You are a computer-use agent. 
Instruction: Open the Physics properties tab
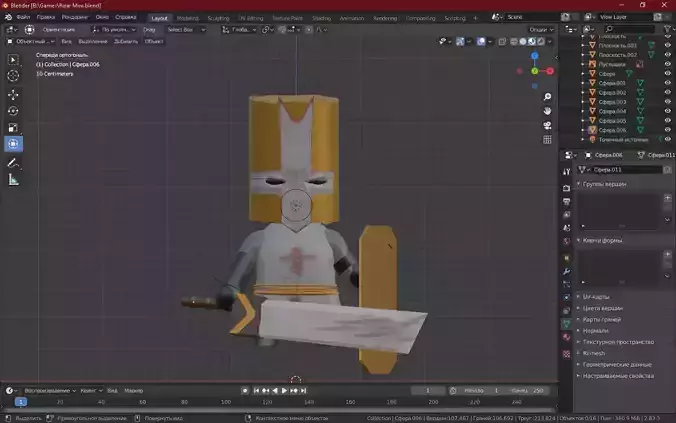tap(566, 297)
